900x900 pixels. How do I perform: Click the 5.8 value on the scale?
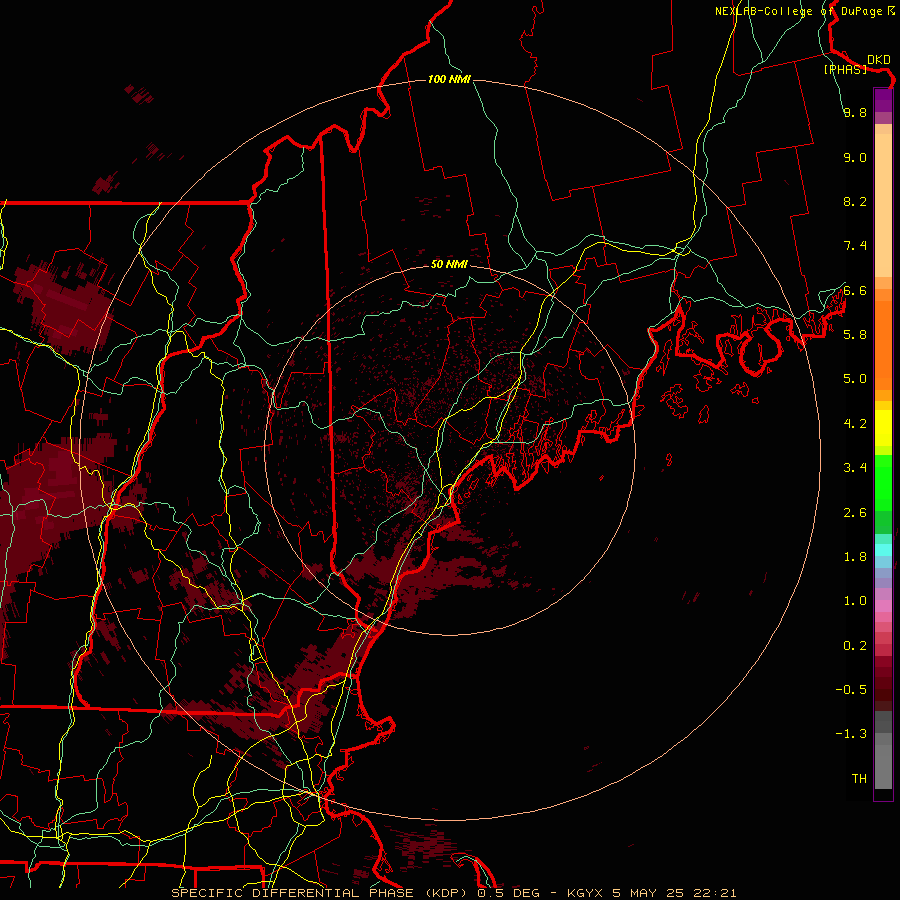pos(855,335)
